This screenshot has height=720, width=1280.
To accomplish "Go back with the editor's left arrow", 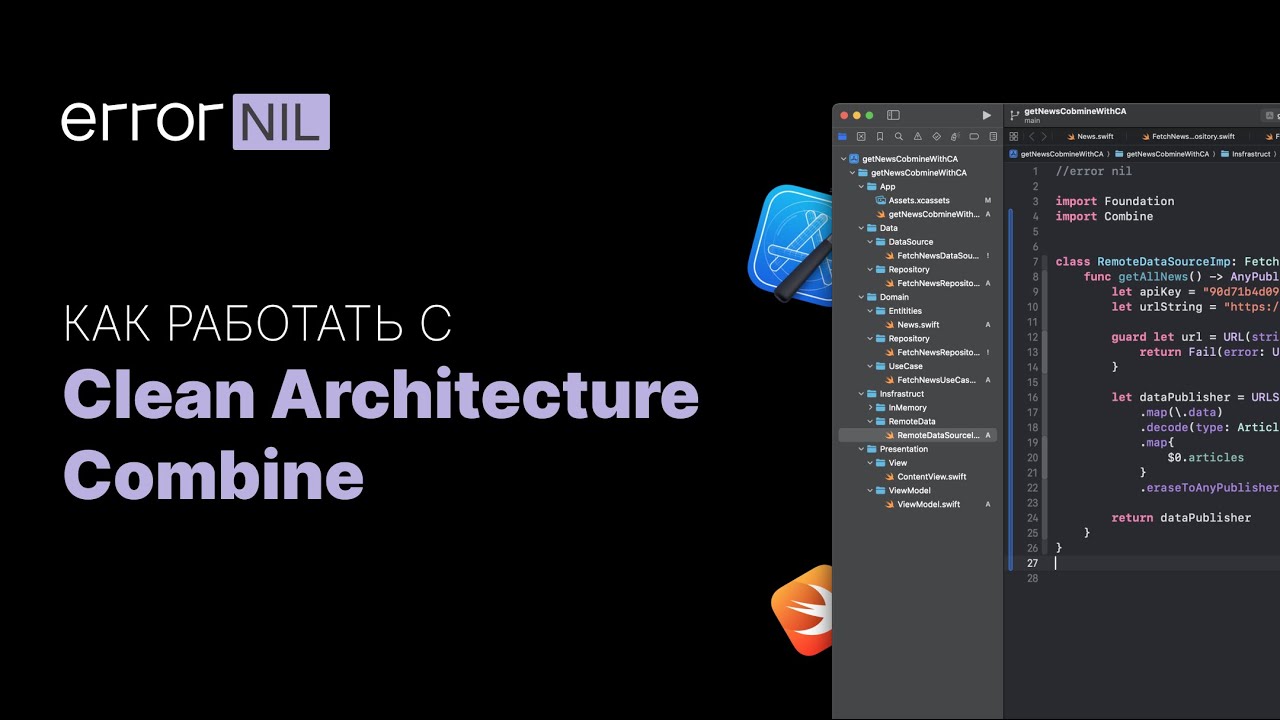I will coord(1031,137).
